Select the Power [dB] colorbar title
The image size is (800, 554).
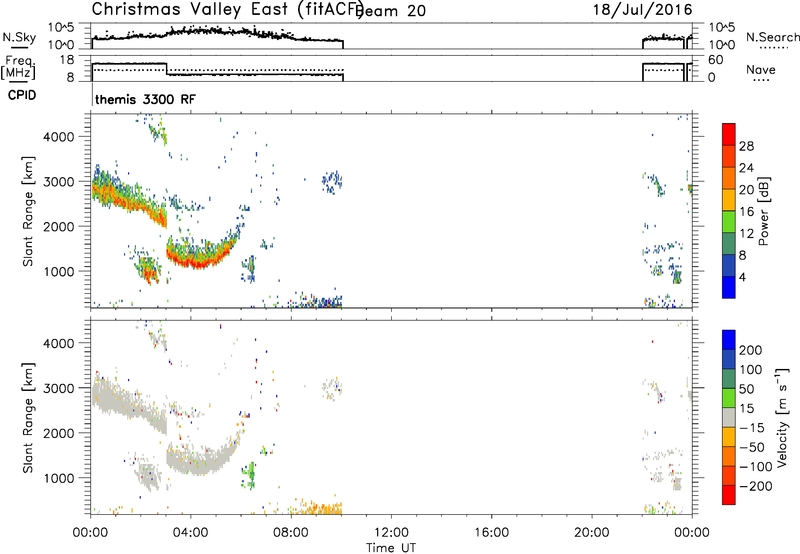[763, 211]
